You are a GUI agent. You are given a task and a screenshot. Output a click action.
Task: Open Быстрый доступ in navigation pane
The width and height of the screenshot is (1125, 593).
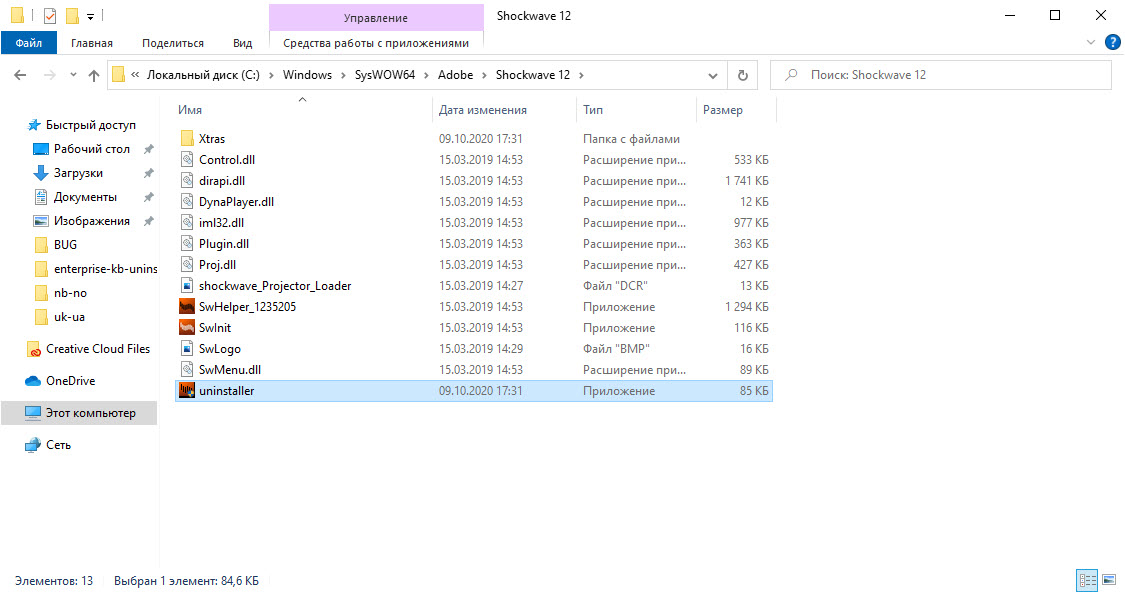[81, 125]
